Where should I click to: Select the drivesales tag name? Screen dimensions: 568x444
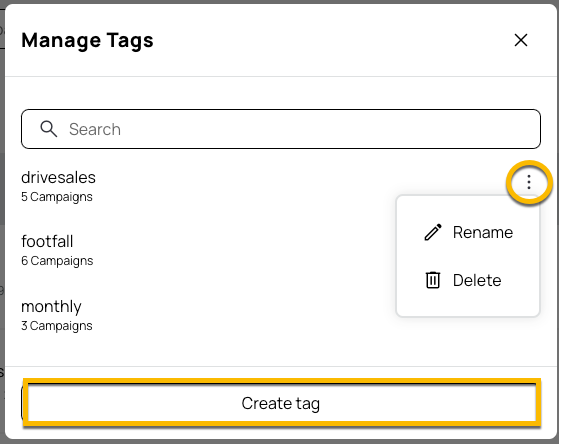click(x=58, y=177)
